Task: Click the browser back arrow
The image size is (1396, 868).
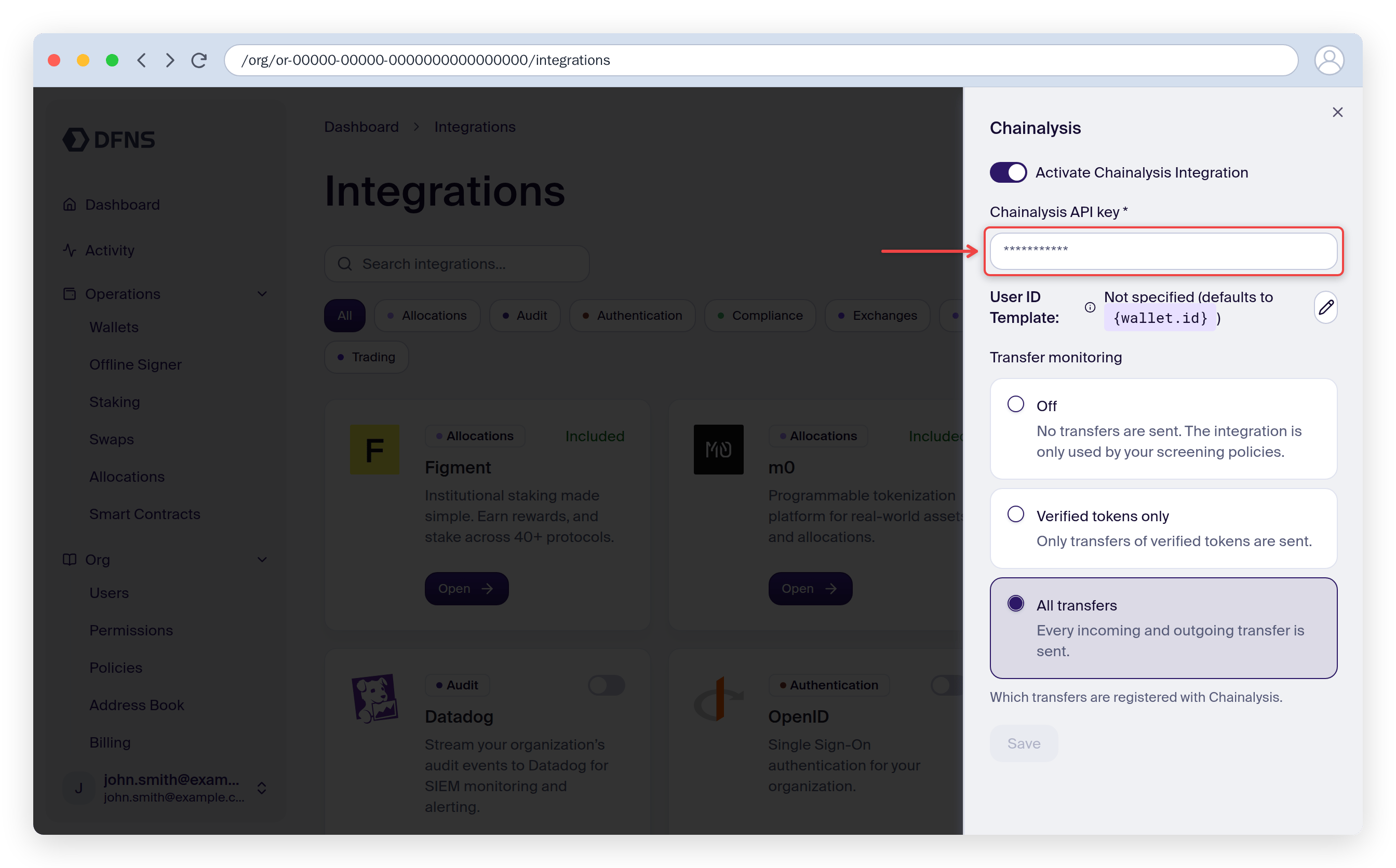Action: [142, 60]
